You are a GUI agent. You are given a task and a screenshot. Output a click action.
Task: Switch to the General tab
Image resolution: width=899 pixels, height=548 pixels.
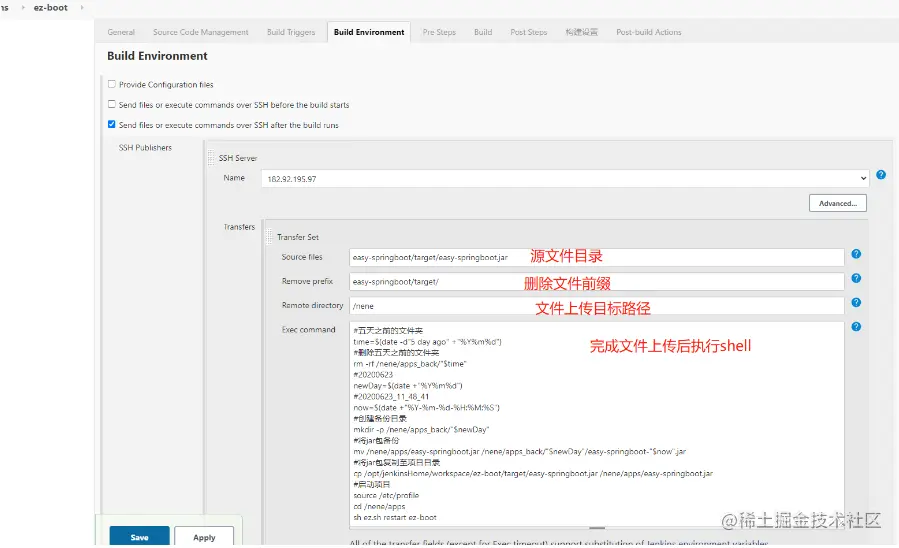point(121,32)
